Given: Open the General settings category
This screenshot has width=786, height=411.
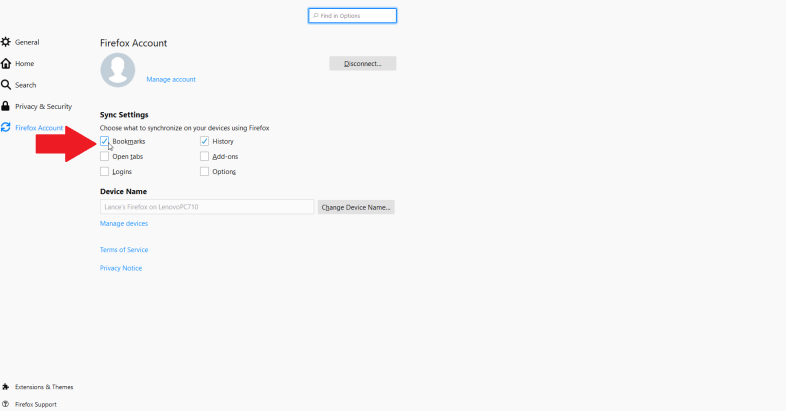Looking at the screenshot, I should tap(27, 42).
